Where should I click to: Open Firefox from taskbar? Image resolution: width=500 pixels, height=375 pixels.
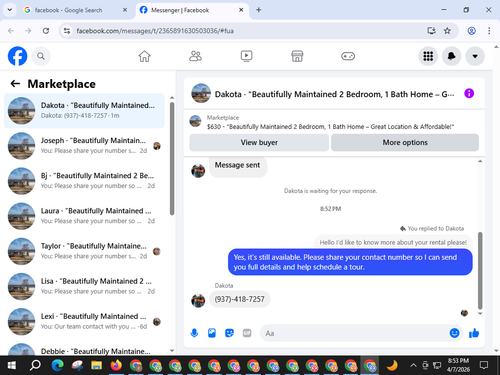(116, 366)
